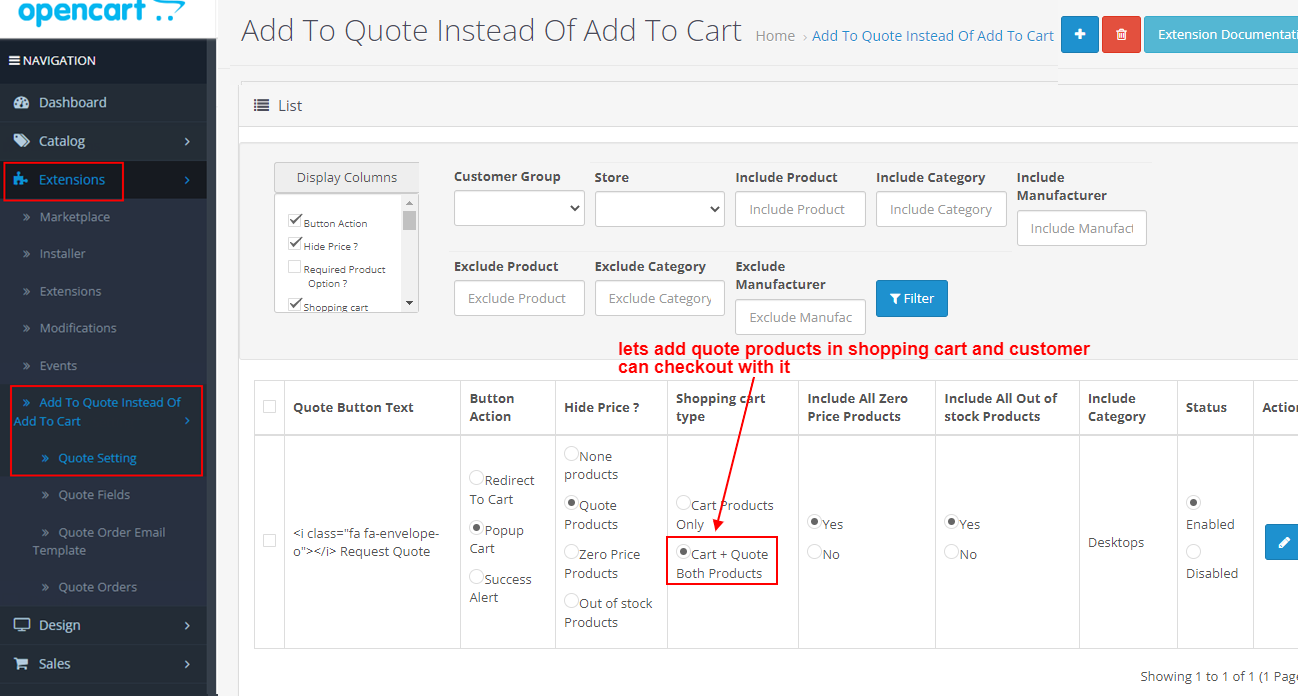This screenshot has height=696, width=1298.
Task: Select Zero Price Products radio option
Action: pos(571,552)
